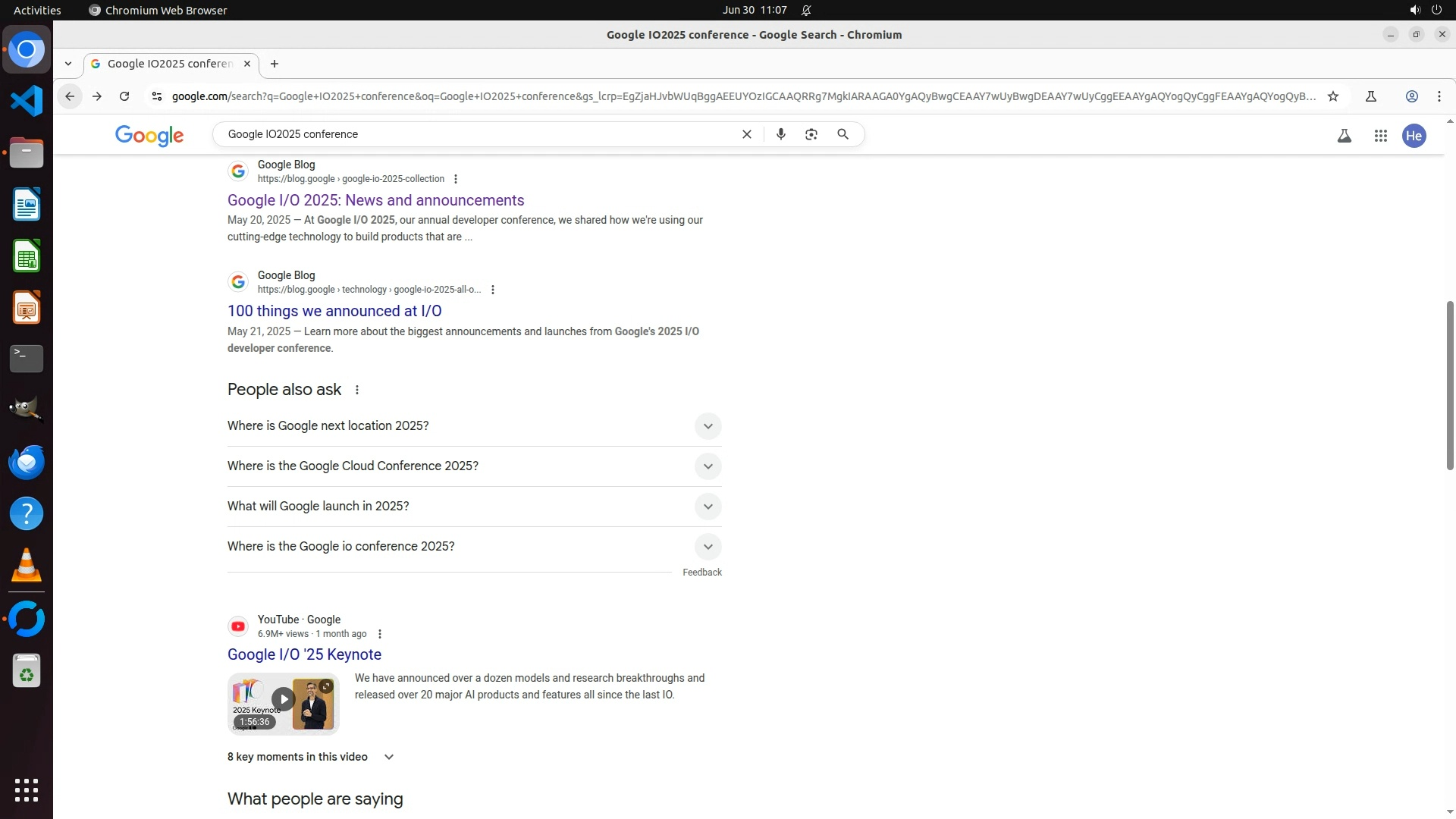
Task: Open Search Labs flask icon on page
Action: coord(1344,136)
